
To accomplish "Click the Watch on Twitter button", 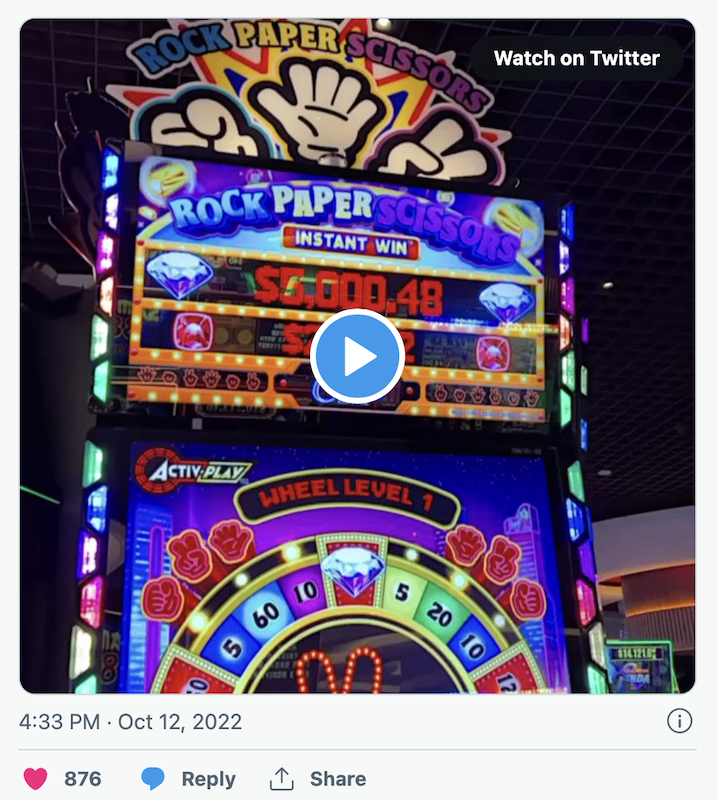I will coord(577,58).
